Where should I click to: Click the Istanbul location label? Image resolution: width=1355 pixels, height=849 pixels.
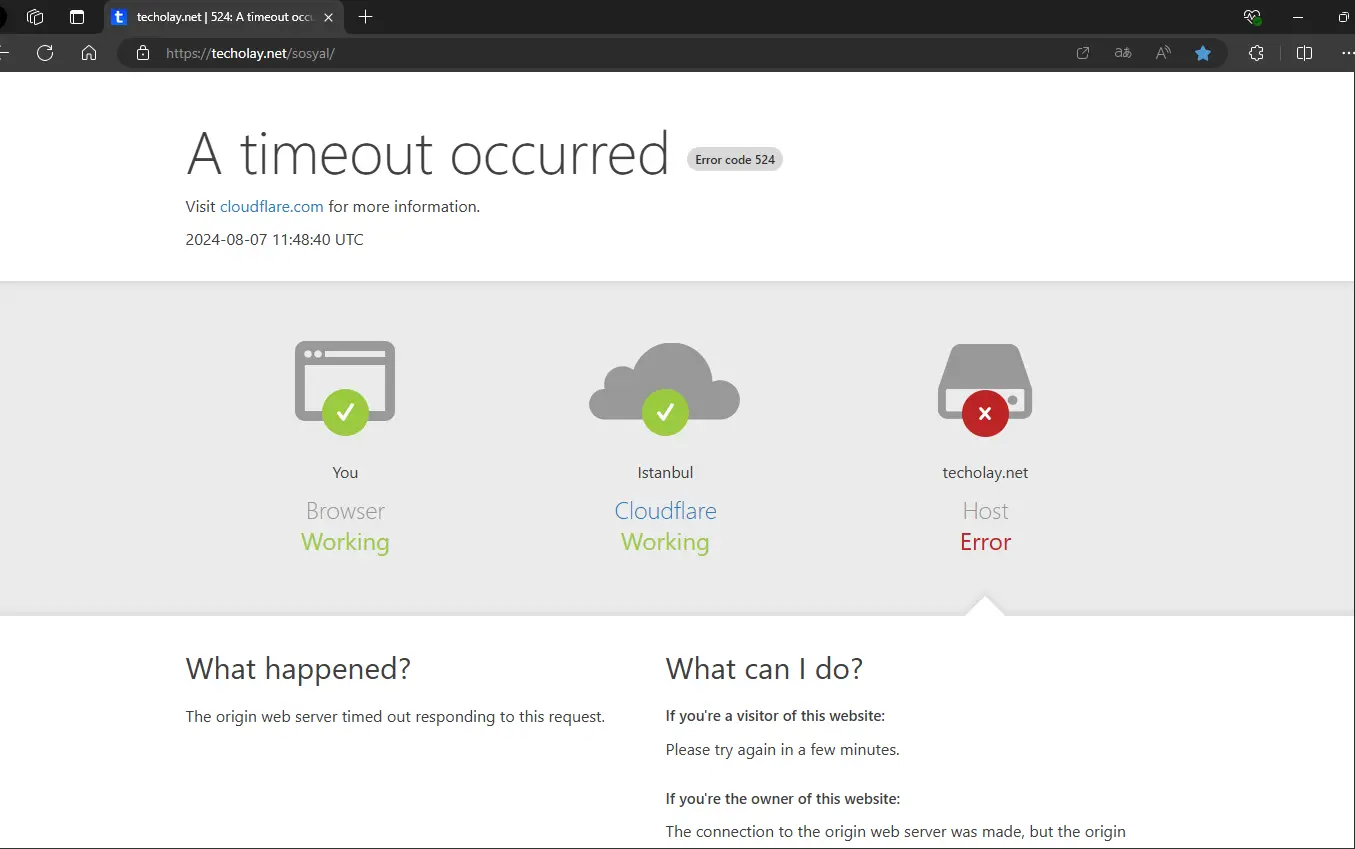pos(665,473)
